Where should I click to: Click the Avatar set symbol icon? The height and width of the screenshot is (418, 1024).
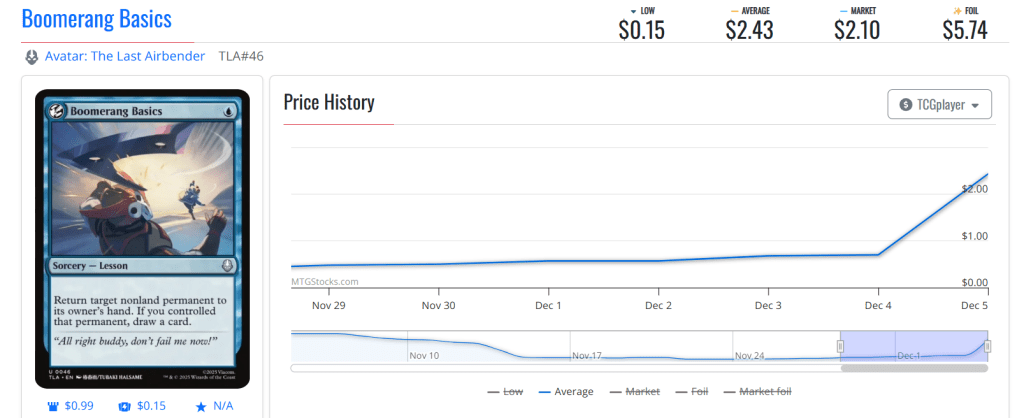coord(31,57)
